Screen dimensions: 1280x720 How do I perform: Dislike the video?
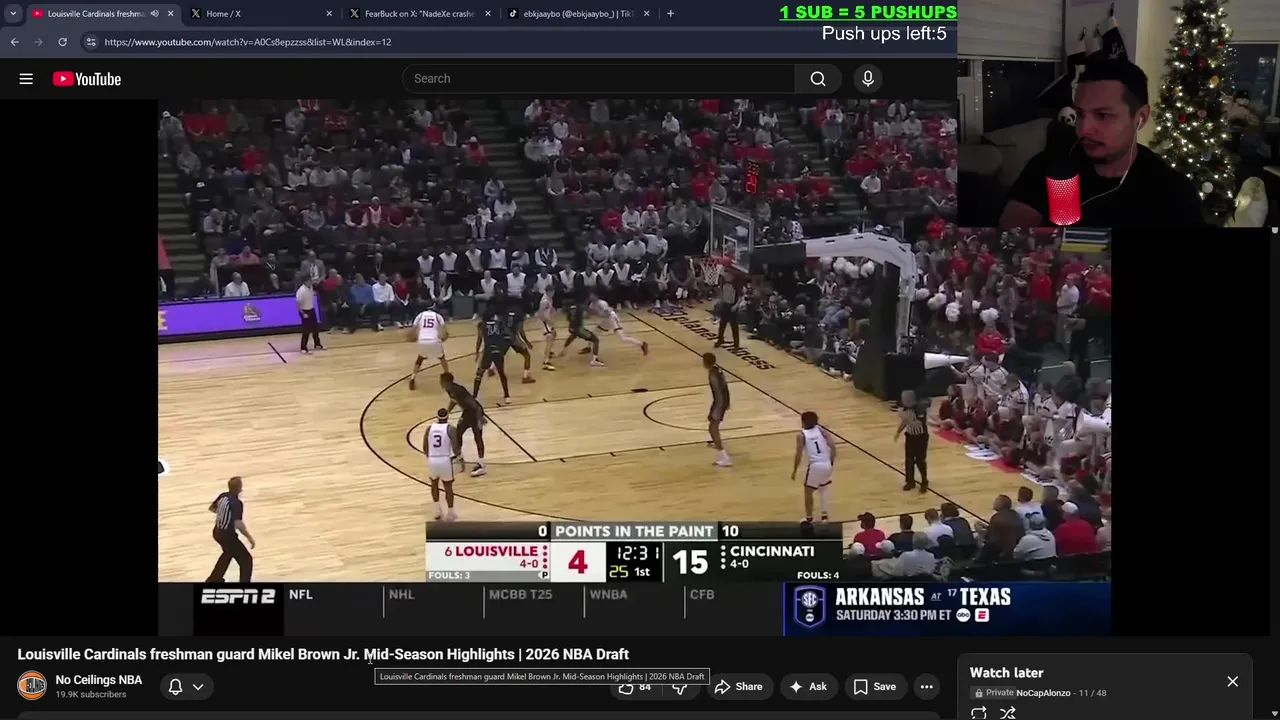680,687
